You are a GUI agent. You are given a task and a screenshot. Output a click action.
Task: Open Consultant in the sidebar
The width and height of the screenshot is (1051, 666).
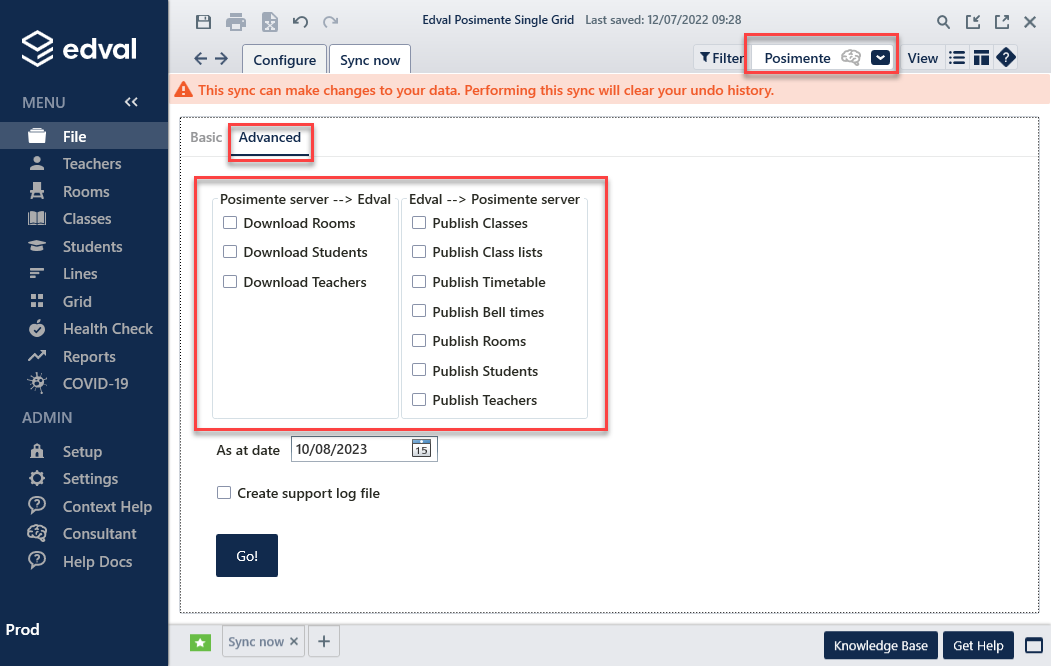(84, 533)
